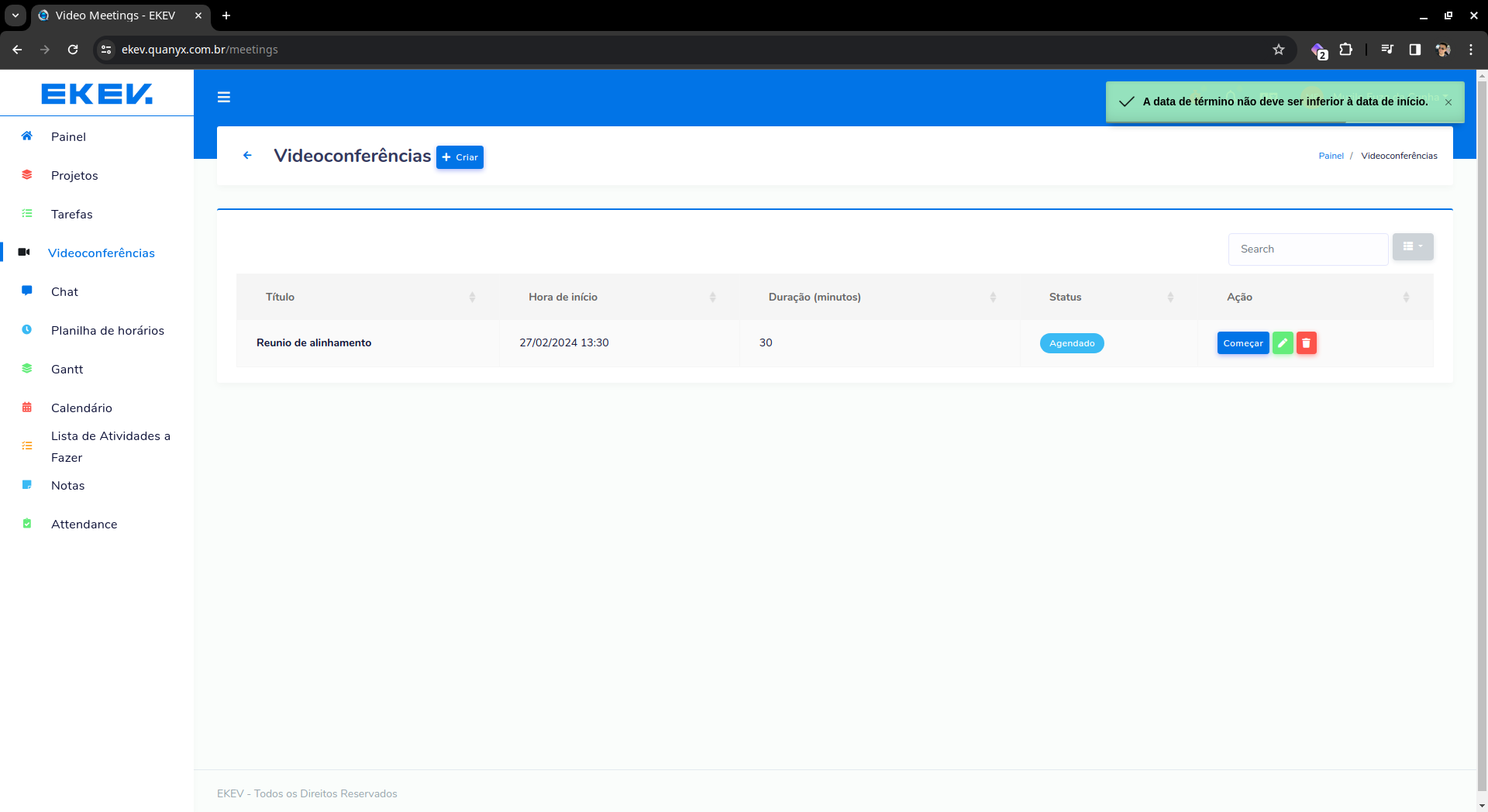Open Projetos in the sidebar

point(74,176)
